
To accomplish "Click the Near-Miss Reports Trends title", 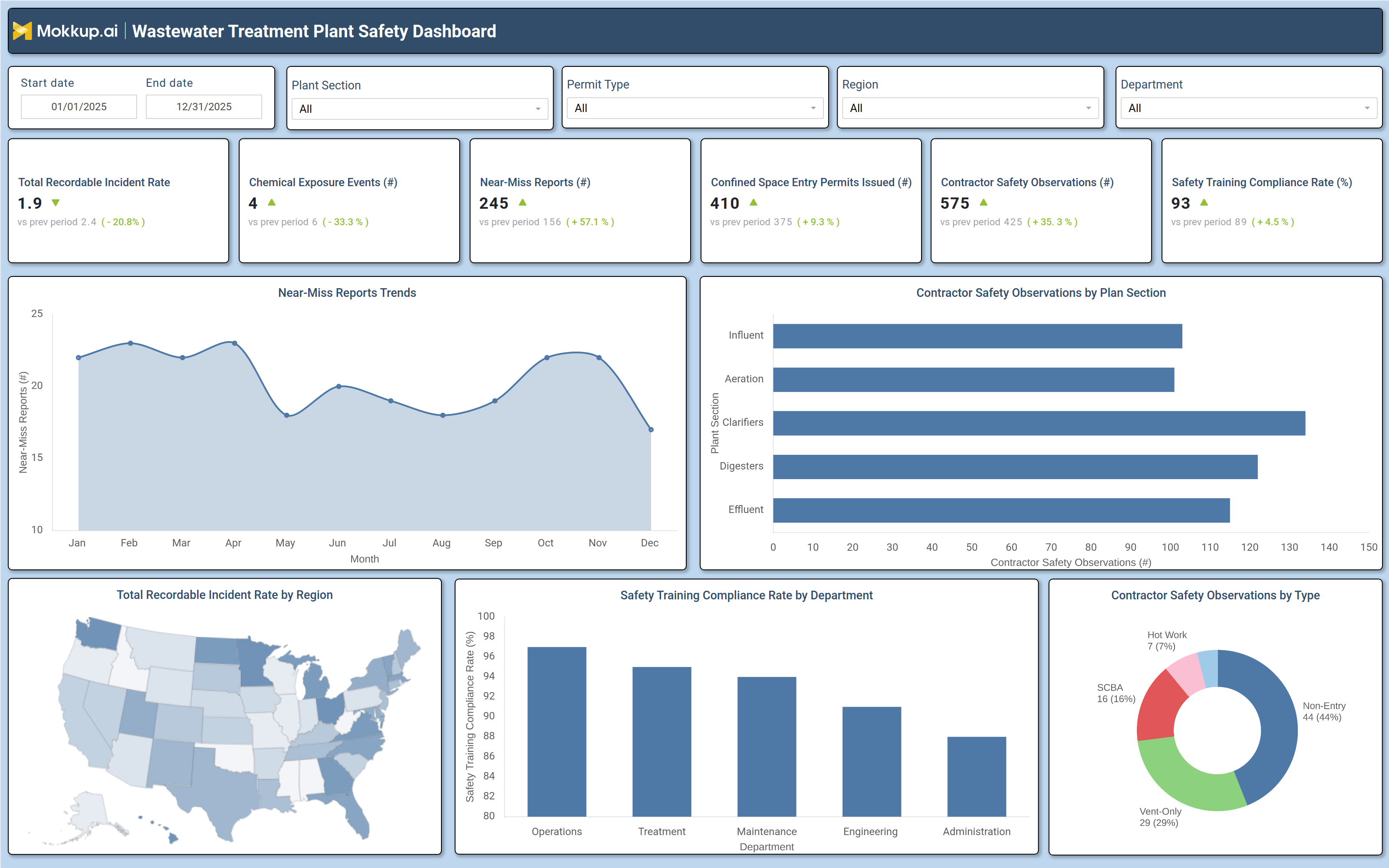I will point(347,293).
